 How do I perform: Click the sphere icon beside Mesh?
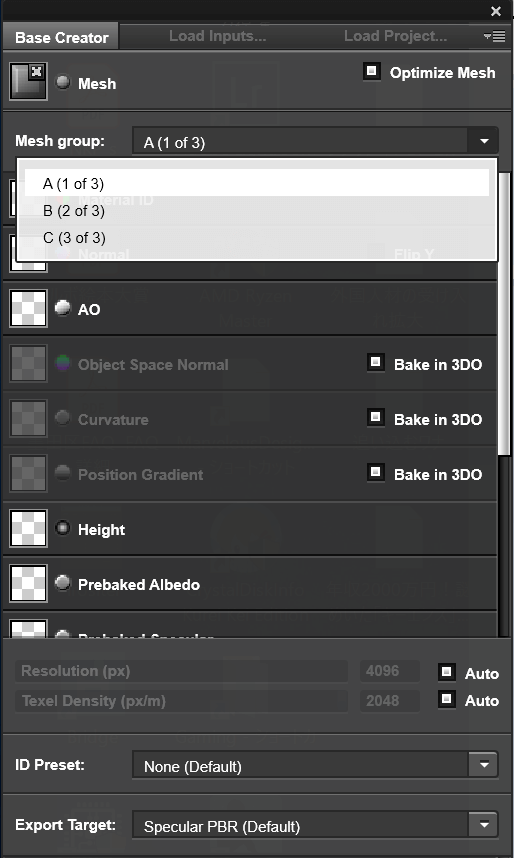(63, 83)
